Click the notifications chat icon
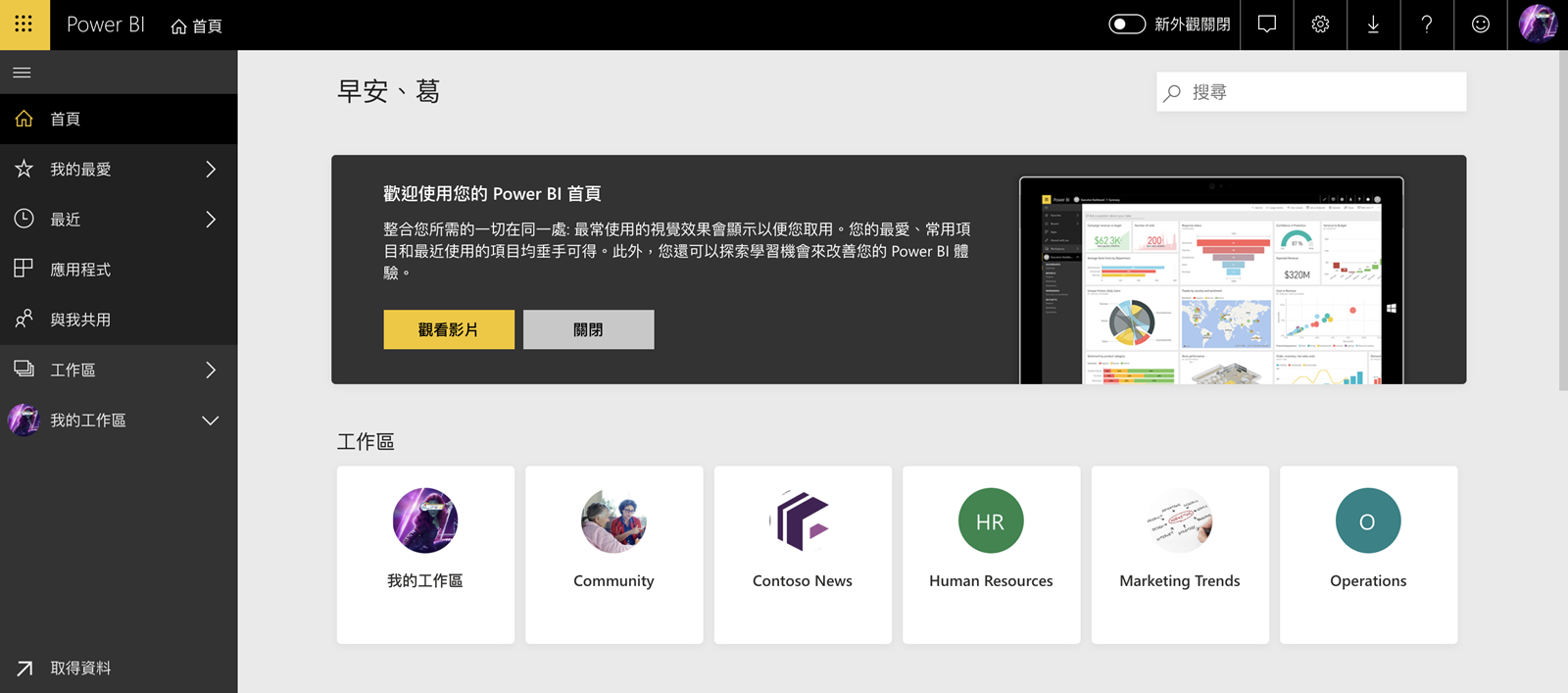The height and width of the screenshot is (693, 1568). point(1267,25)
